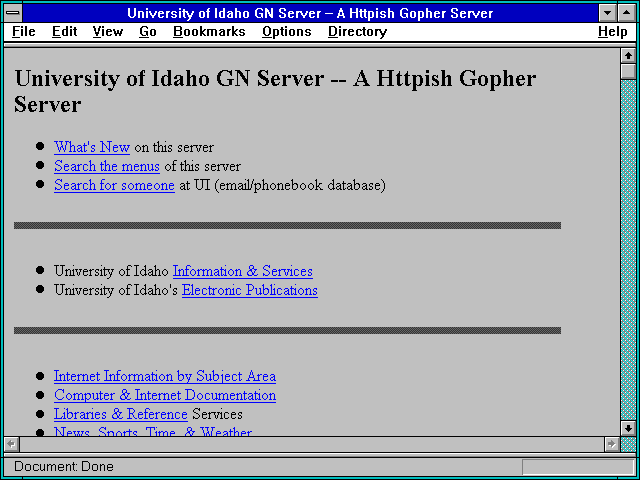Click the horizontal scrollbar track

[311, 444]
